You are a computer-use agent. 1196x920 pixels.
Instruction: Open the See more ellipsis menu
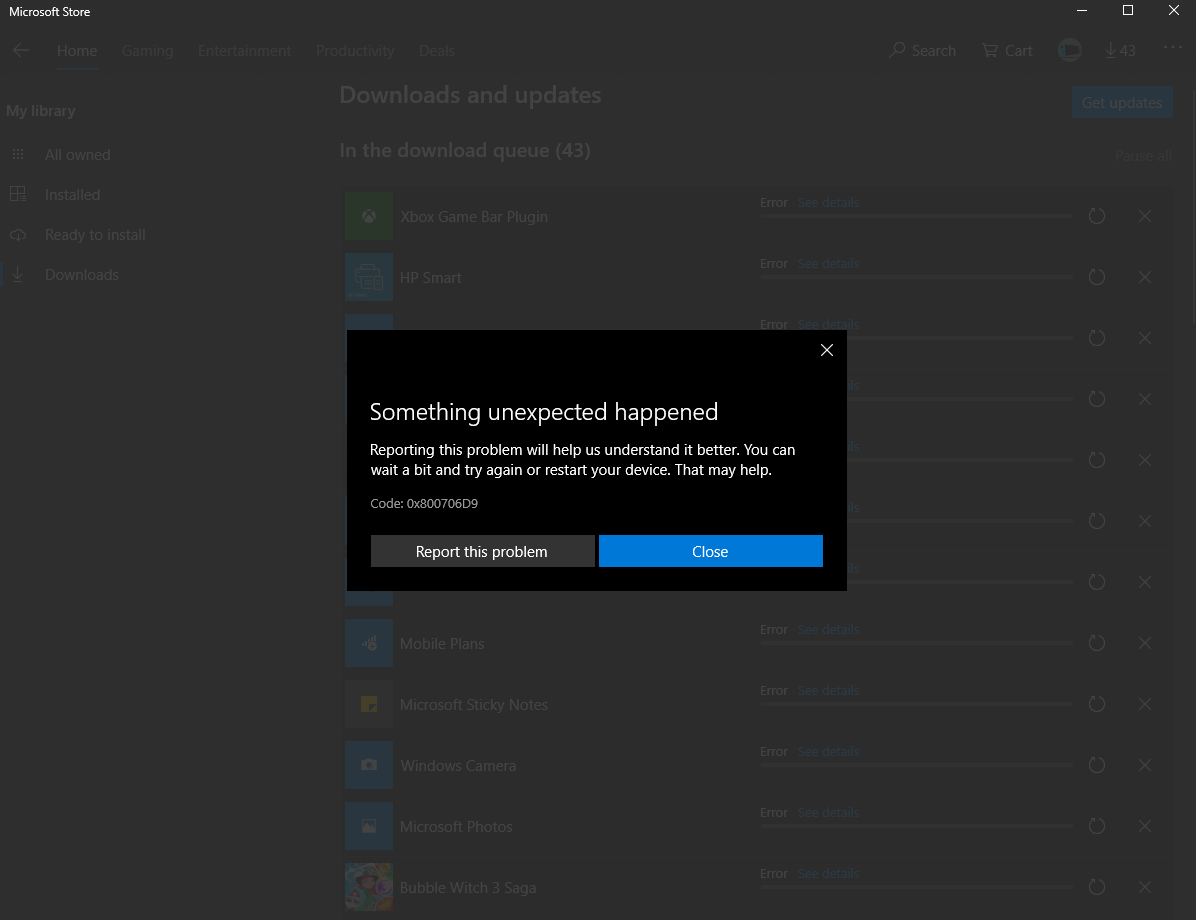tap(1173, 47)
